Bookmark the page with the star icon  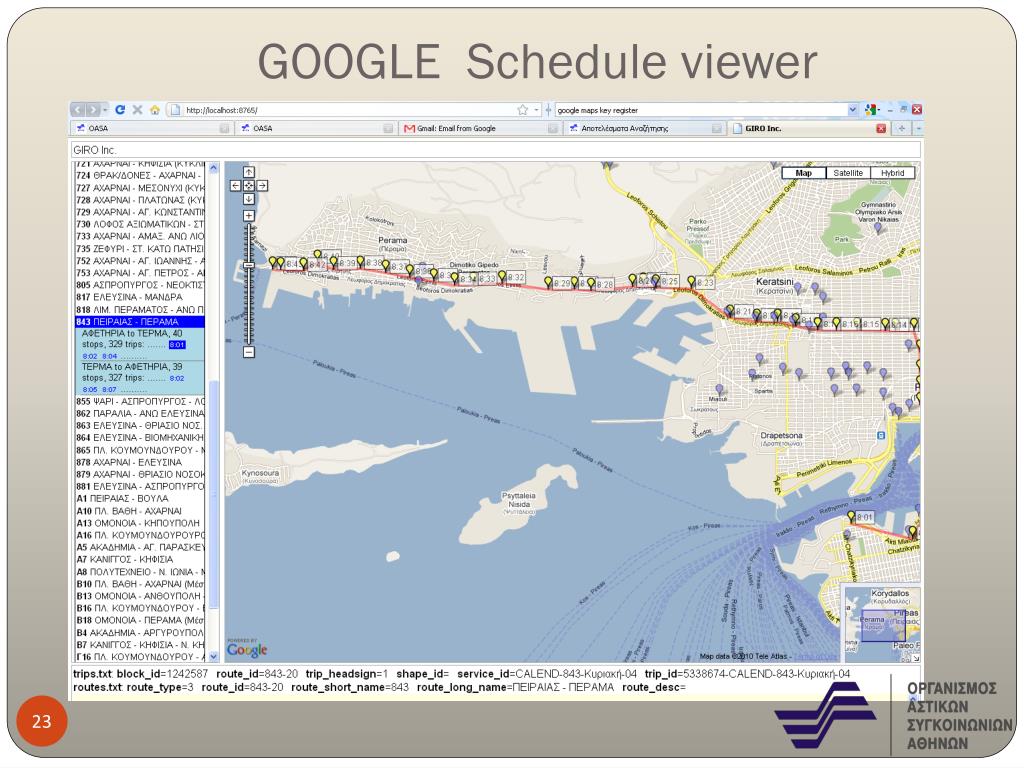522,110
